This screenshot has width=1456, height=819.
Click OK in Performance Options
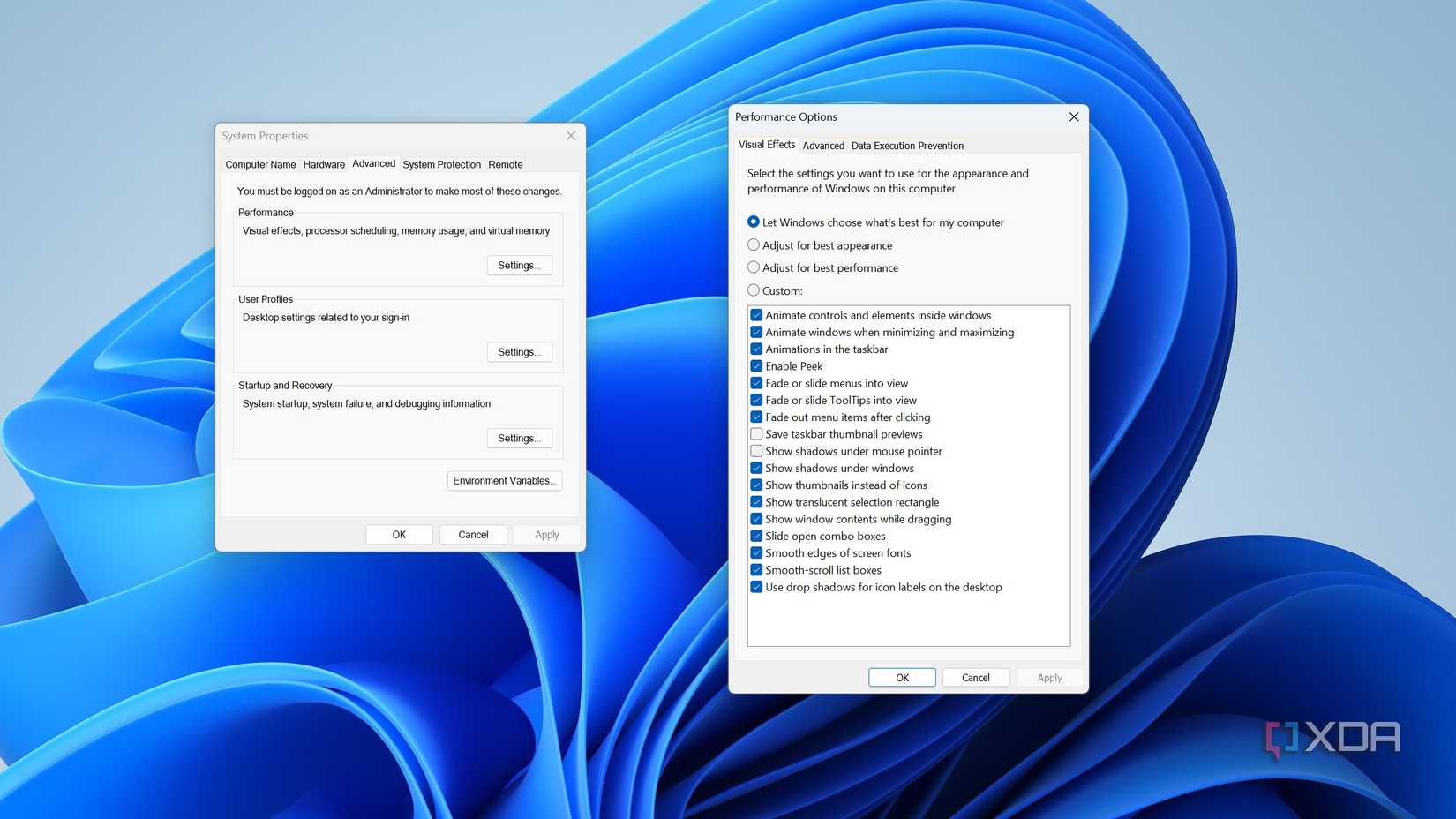tap(902, 678)
